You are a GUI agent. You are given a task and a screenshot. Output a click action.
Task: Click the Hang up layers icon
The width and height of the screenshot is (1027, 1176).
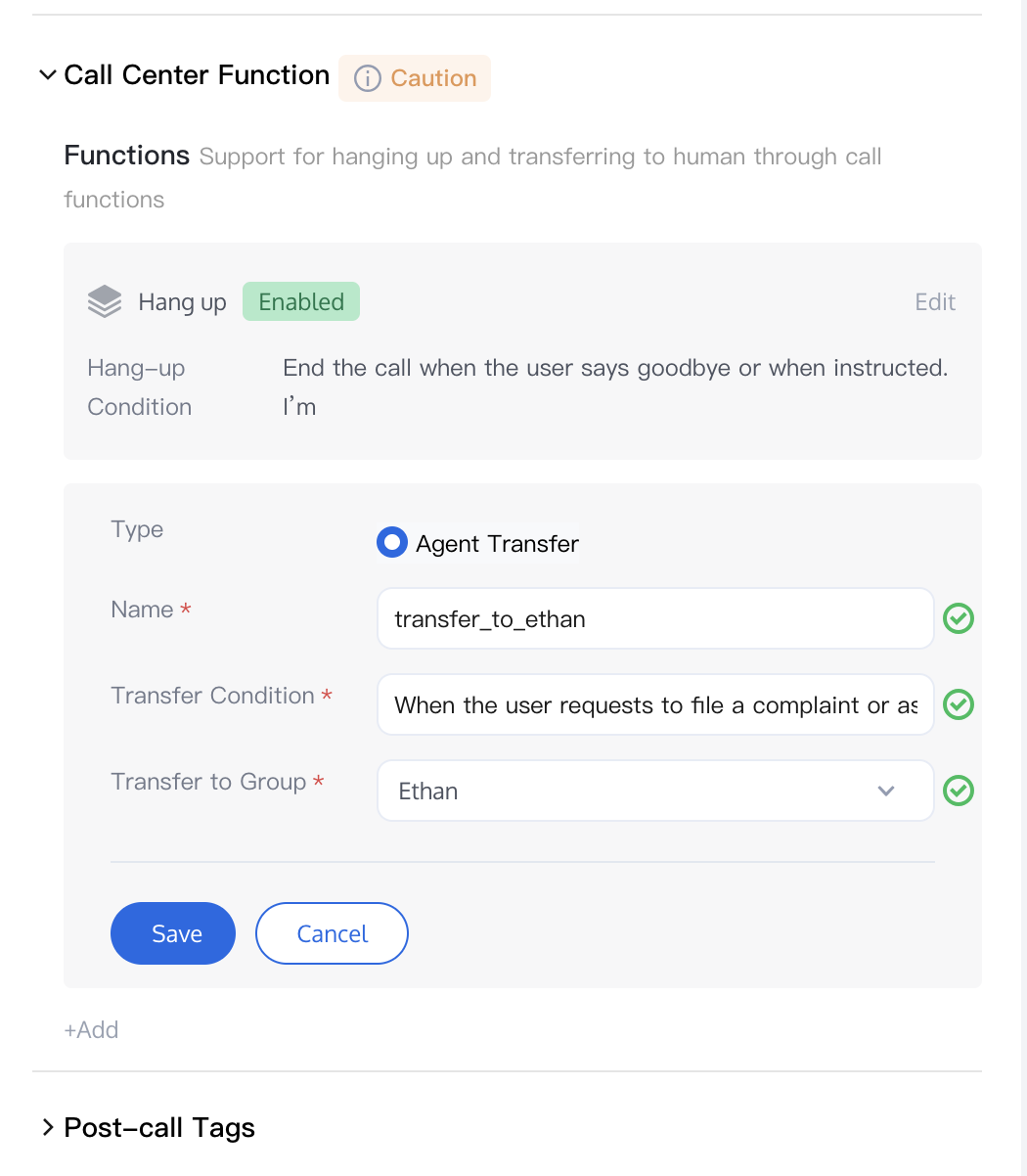tap(105, 302)
